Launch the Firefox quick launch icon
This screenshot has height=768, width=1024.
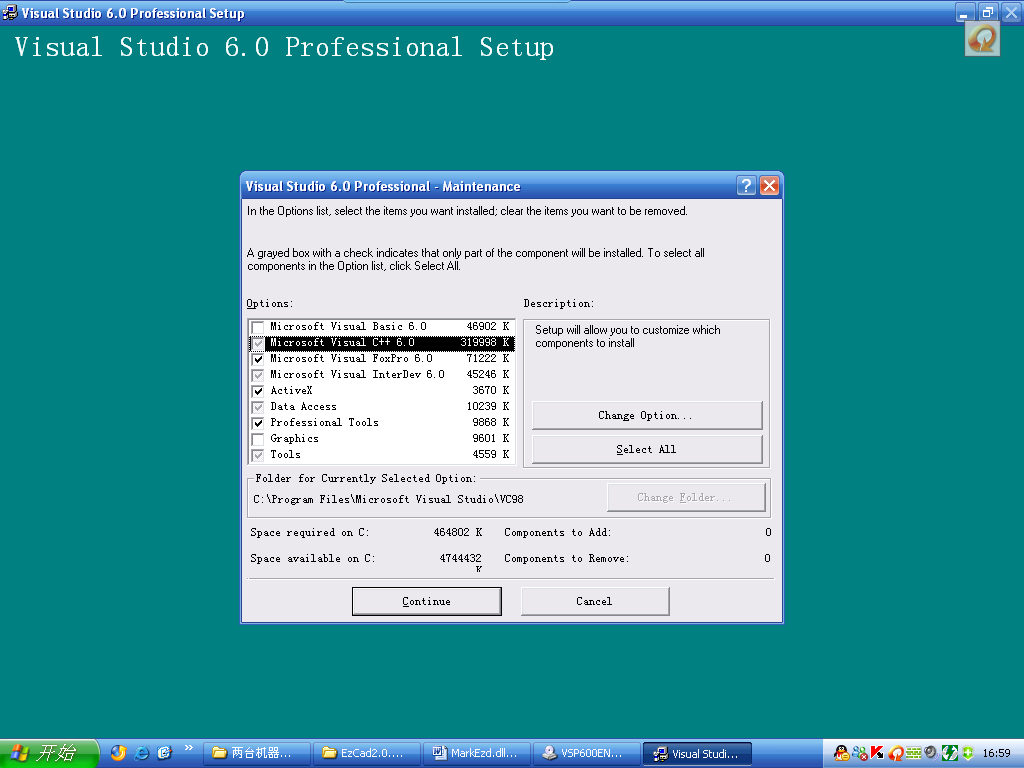click(118, 753)
